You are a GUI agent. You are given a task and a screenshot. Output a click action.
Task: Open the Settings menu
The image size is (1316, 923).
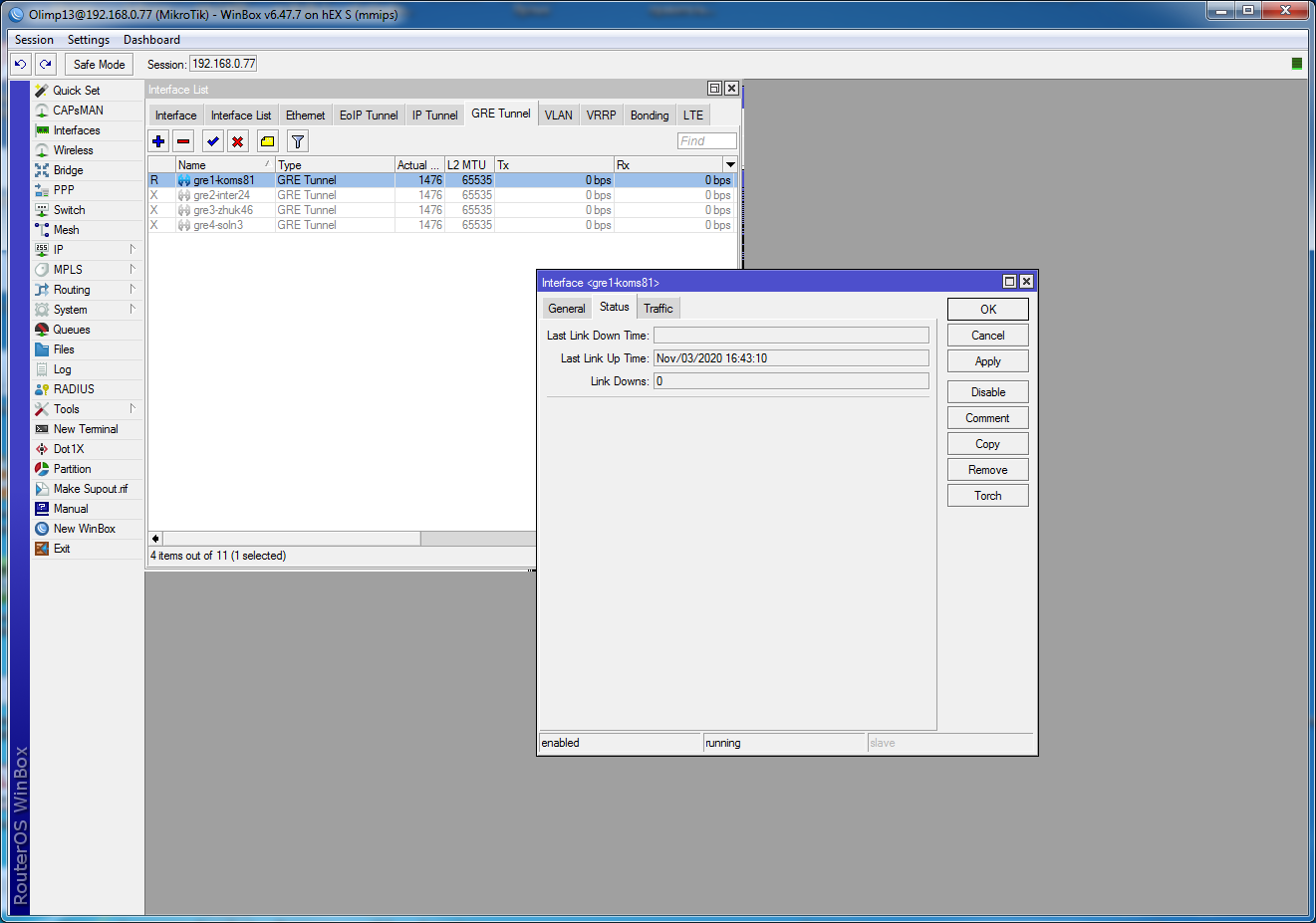click(x=89, y=40)
